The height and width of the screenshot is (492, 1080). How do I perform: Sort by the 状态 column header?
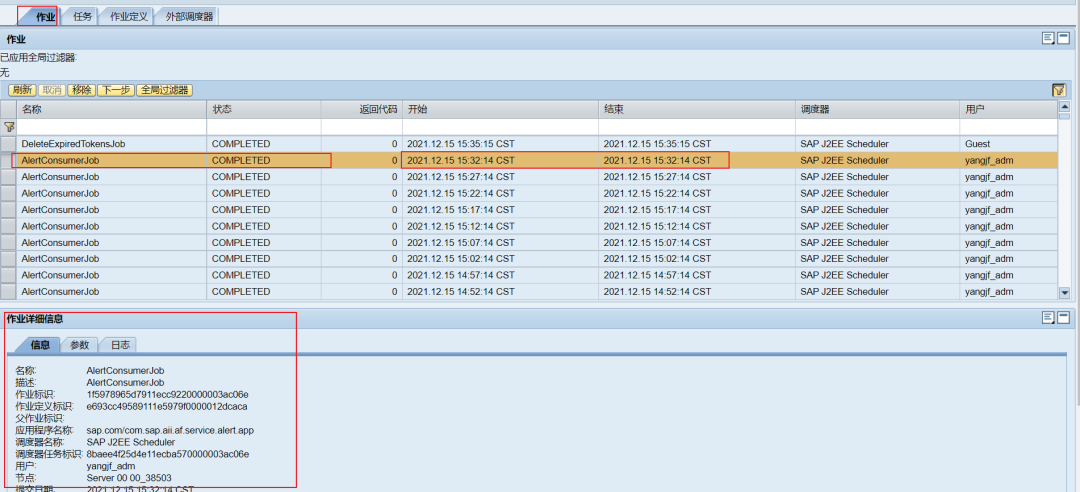264,110
